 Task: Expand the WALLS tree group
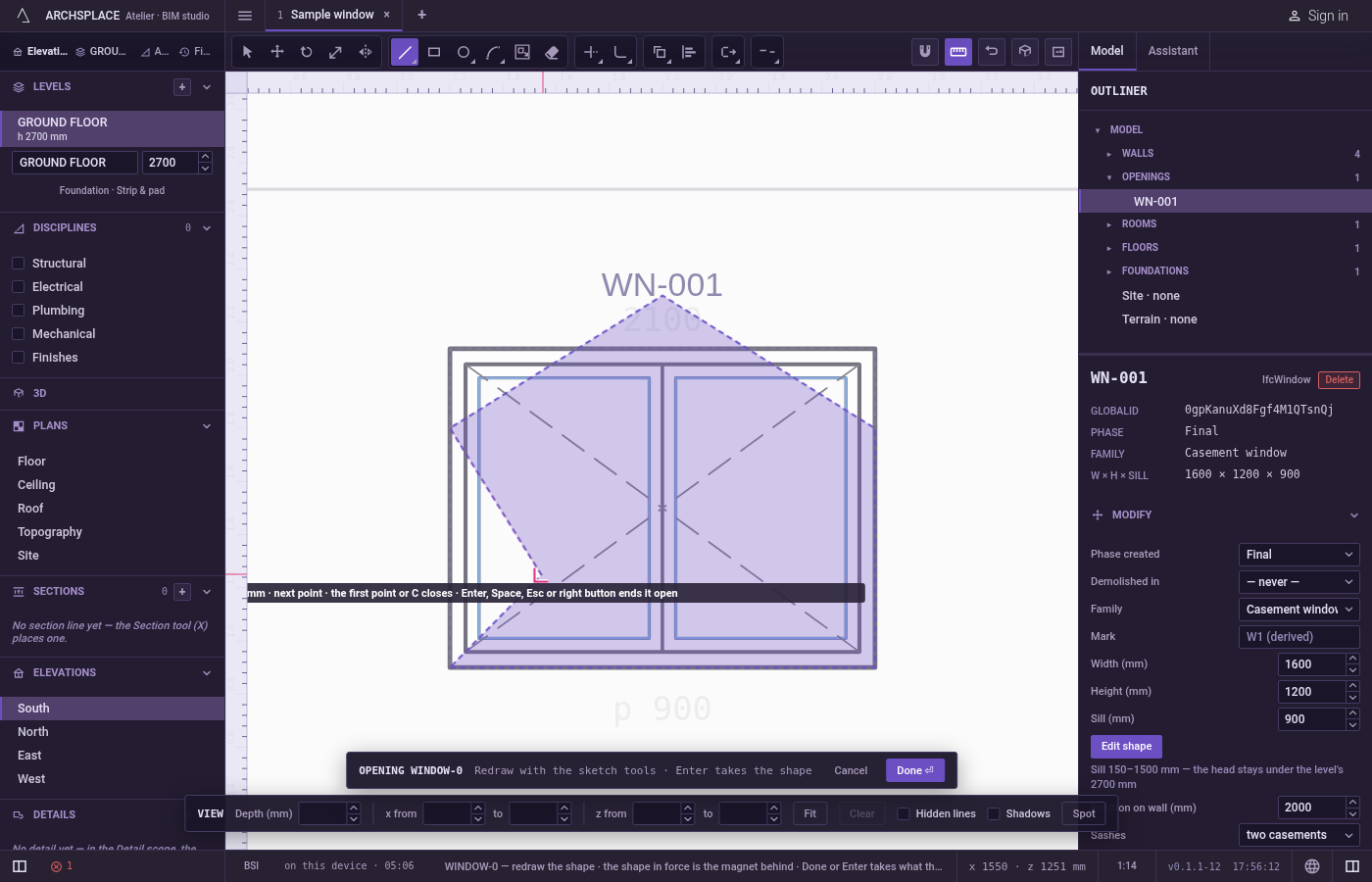tap(1109, 154)
